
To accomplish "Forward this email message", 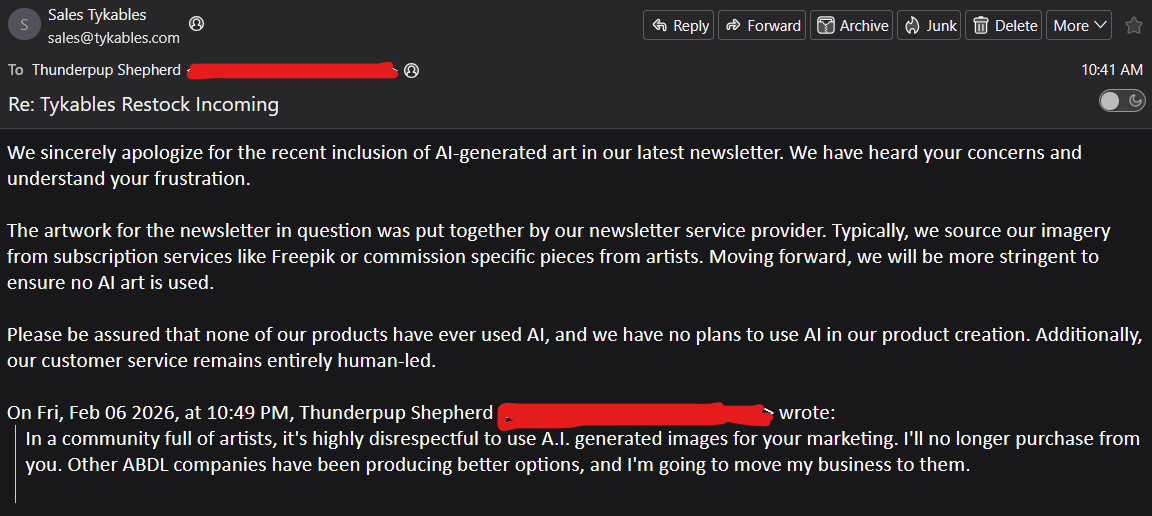I will (x=763, y=26).
